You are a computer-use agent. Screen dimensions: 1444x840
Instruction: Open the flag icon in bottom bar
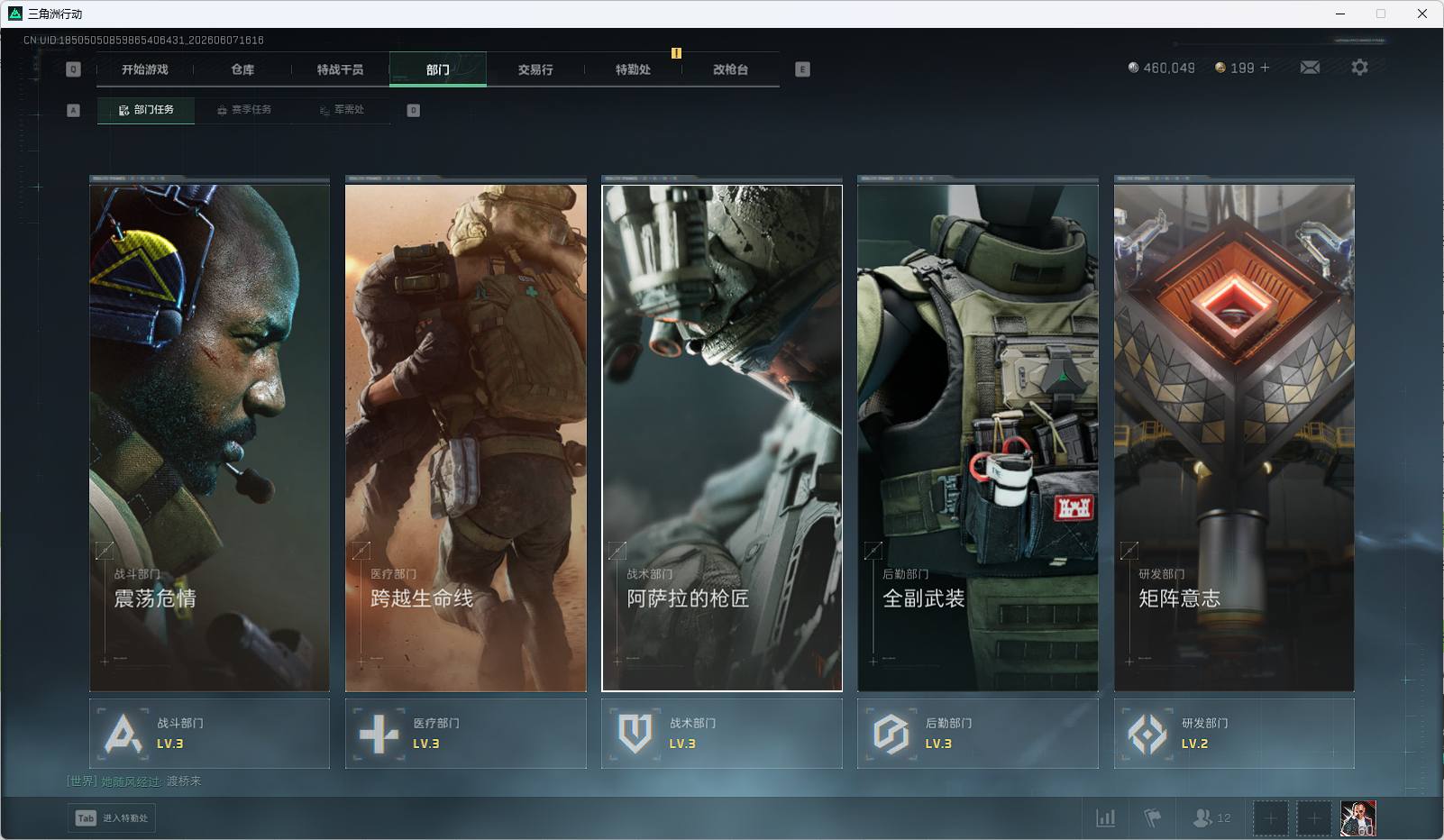point(1152,817)
